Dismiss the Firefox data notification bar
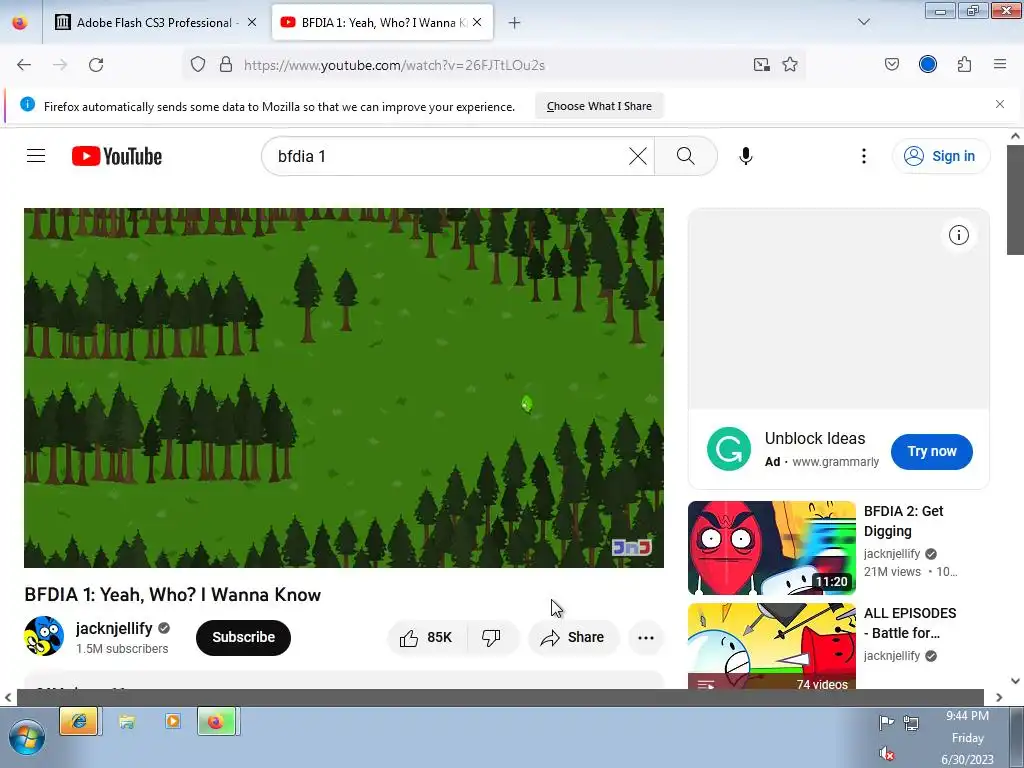The height and width of the screenshot is (768, 1024). [1000, 104]
